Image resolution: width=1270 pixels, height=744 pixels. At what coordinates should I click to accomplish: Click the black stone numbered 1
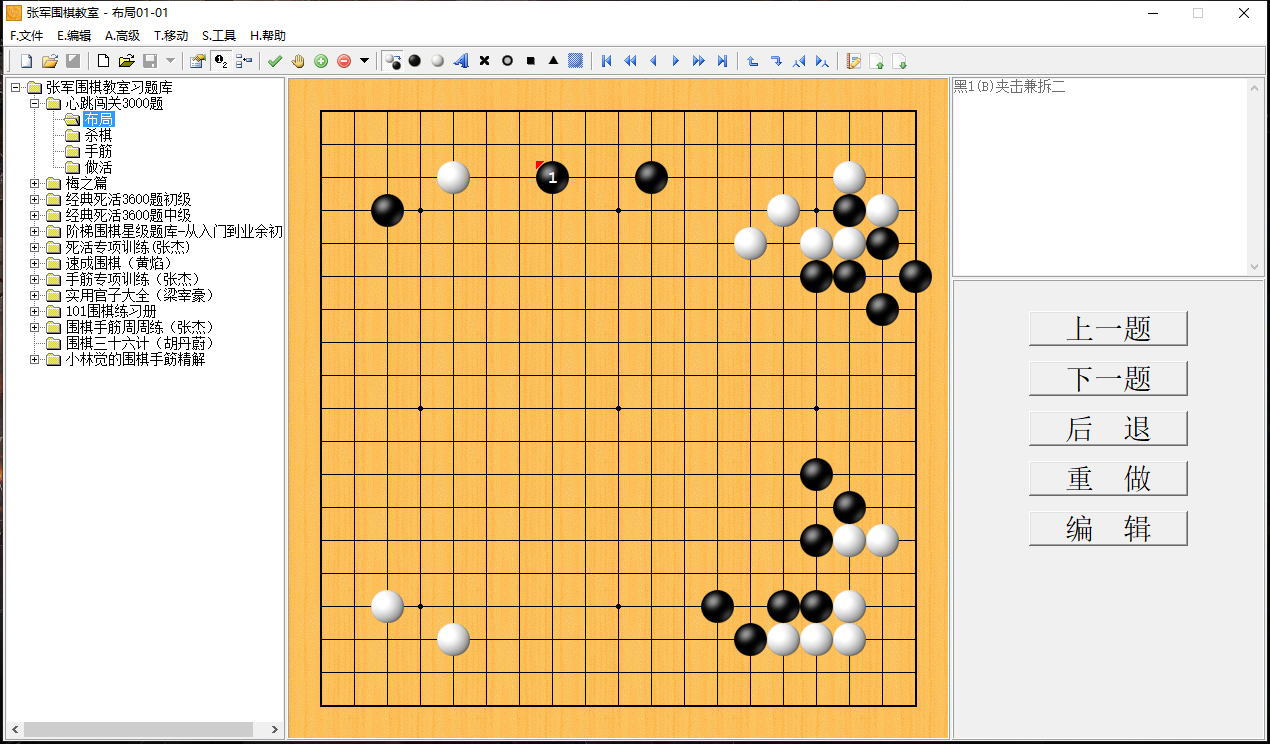[x=552, y=177]
